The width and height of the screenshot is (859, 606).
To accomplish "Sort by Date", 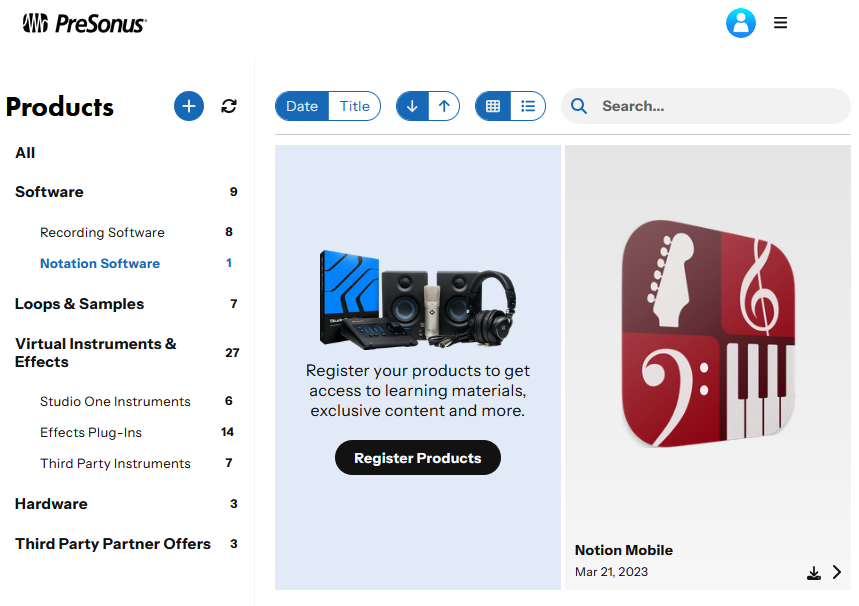I will point(302,106).
